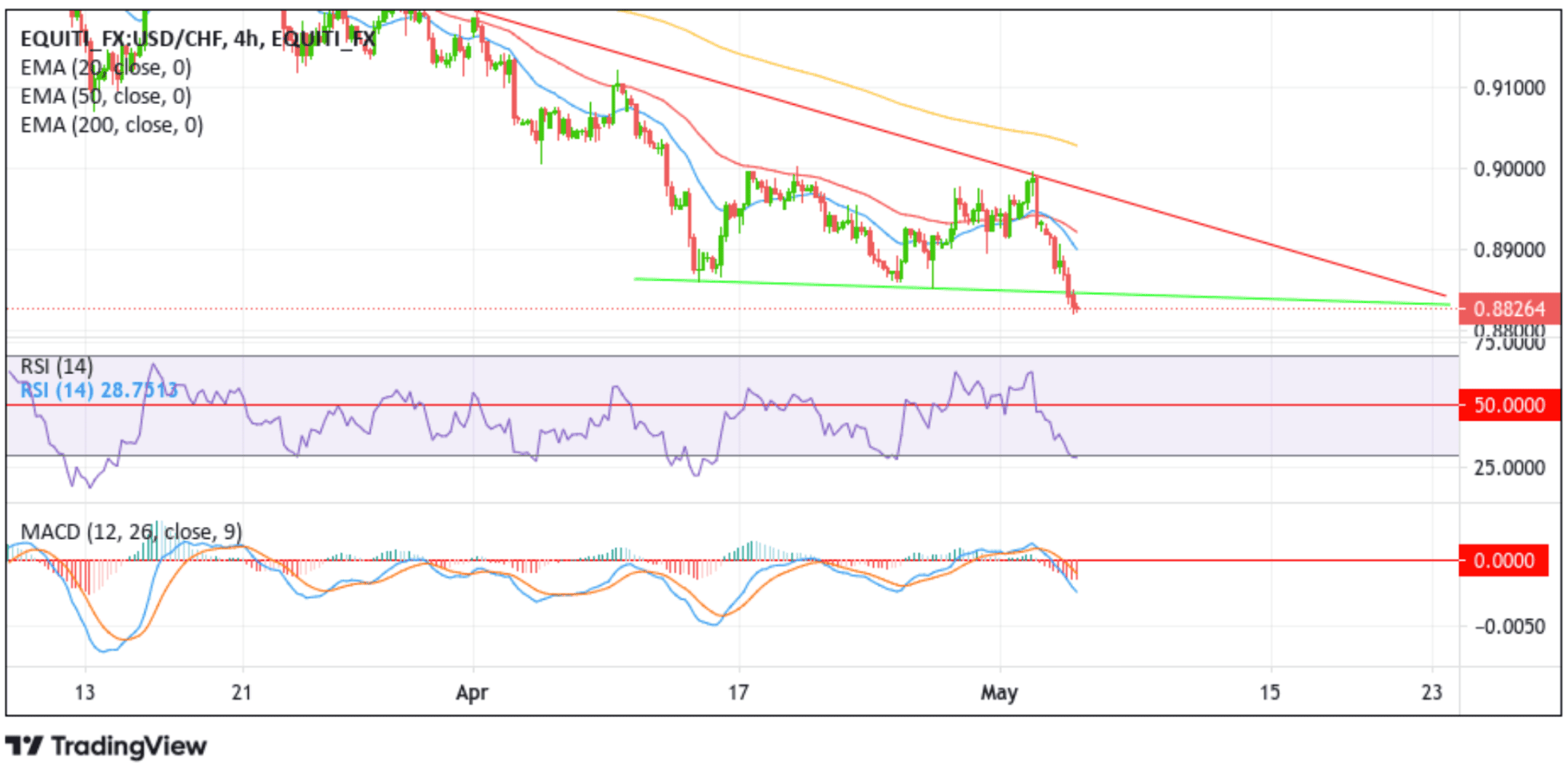Click the RSI 50.0000 level label

click(1509, 405)
